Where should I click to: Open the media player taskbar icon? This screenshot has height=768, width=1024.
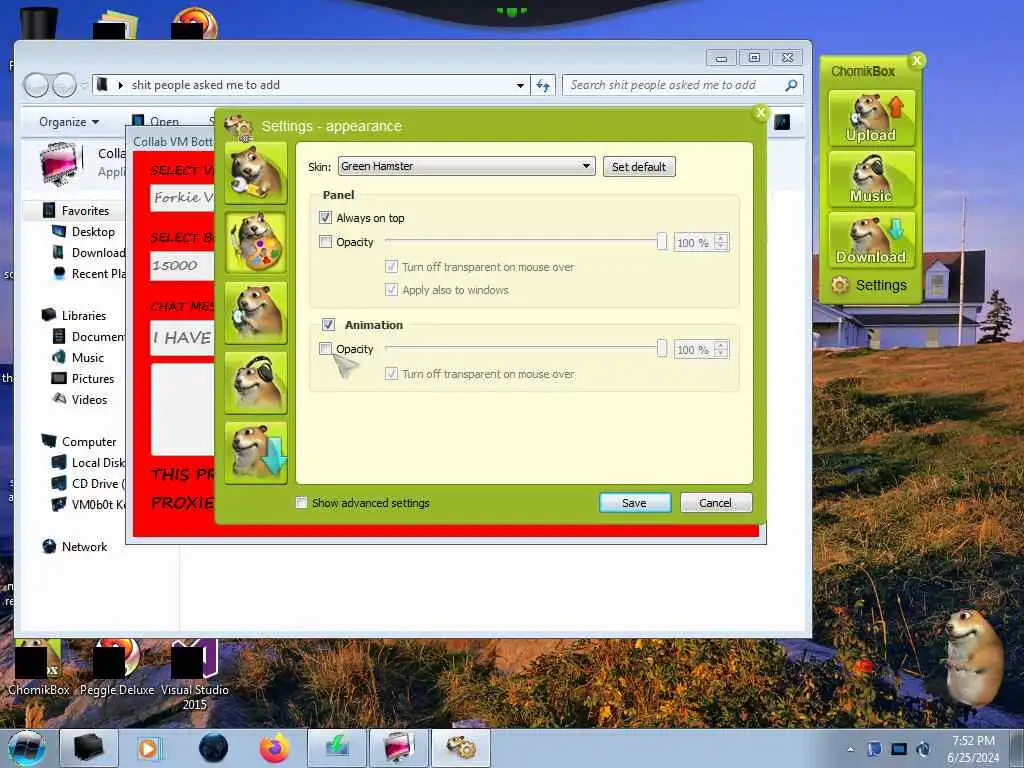click(151, 748)
